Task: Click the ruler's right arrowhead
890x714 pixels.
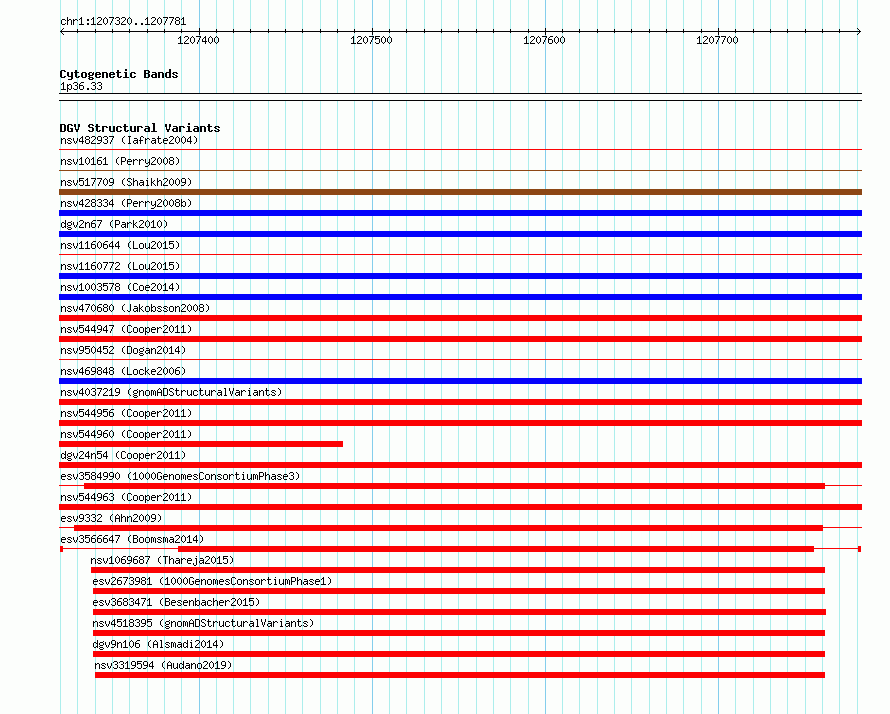Action: (x=859, y=32)
